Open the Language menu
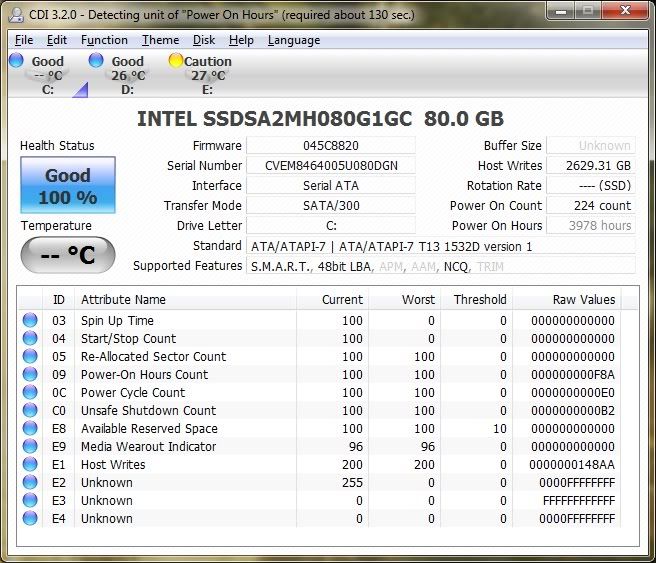Image resolution: width=656 pixels, height=563 pixels. point(294,40)
